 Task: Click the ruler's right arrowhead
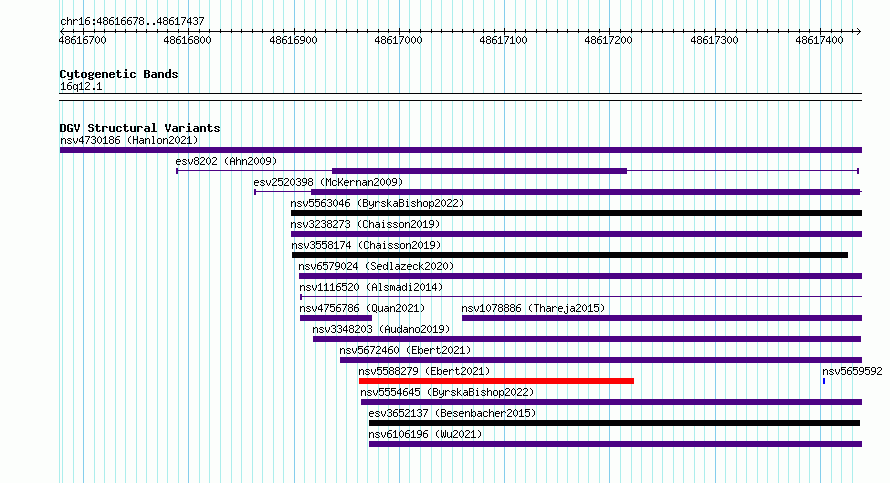(859, 32)
